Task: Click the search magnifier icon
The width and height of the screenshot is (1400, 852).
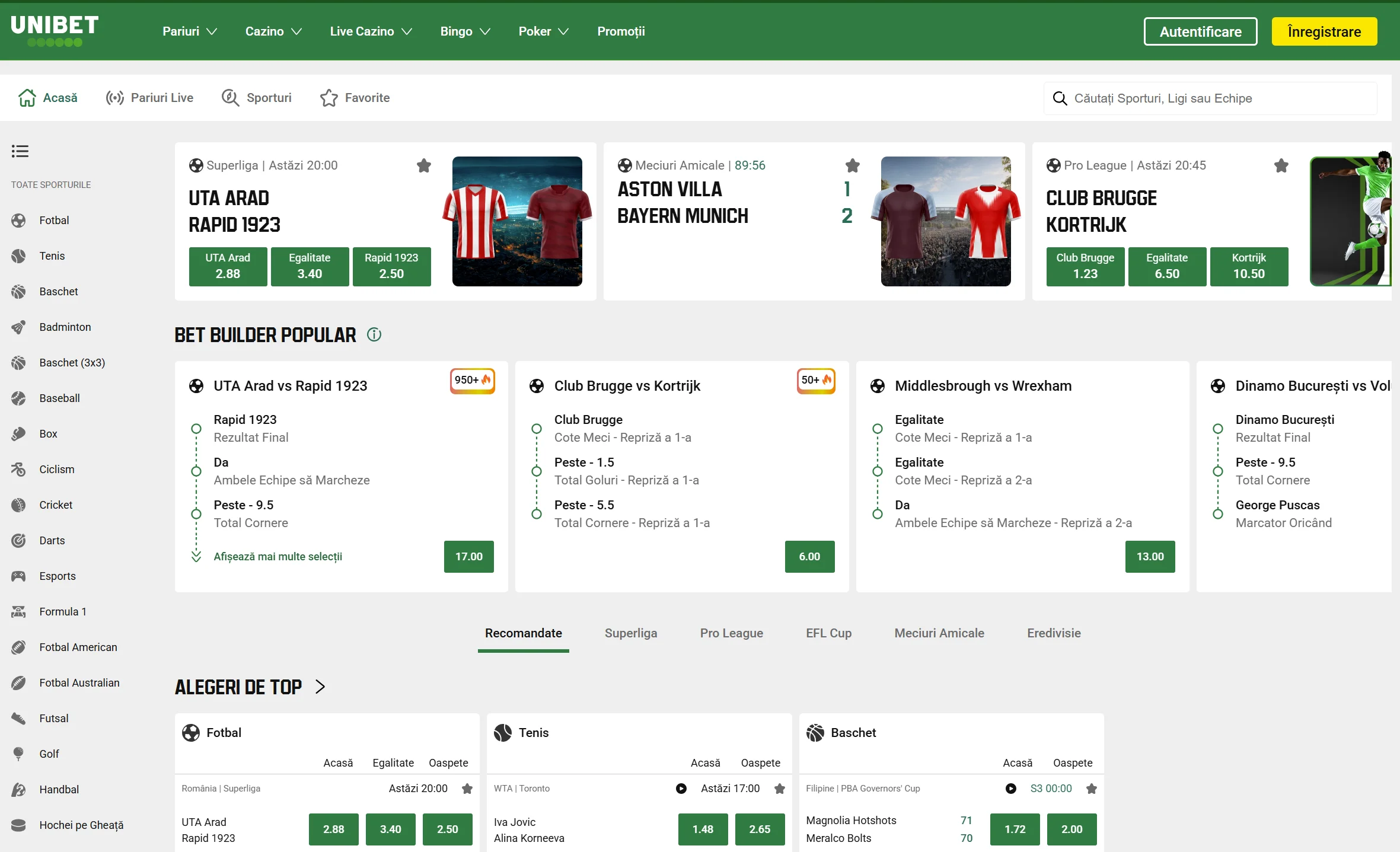Action: pyautogui.click(x=1060, y=98)
